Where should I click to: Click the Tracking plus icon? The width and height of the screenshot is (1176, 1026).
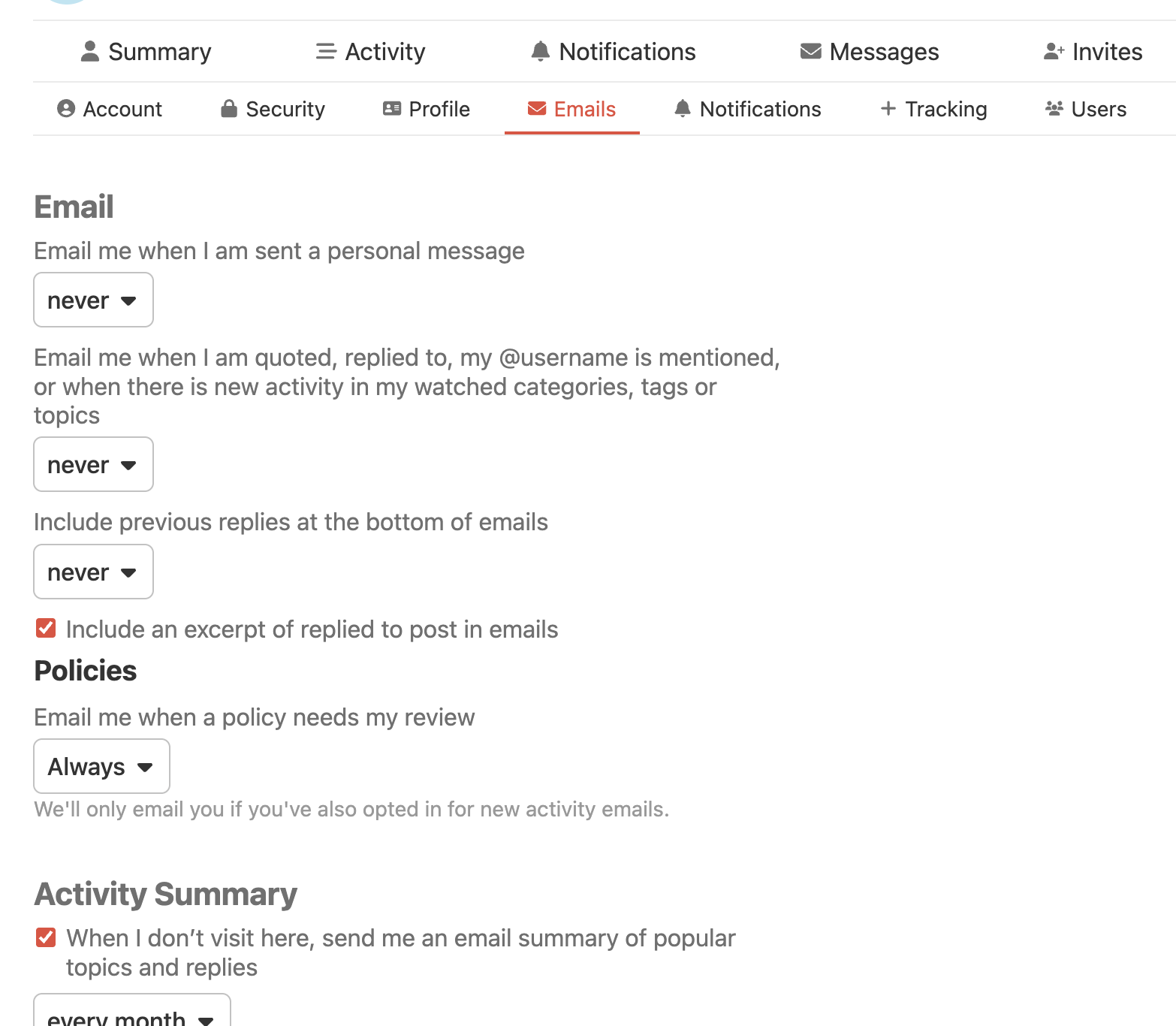pos(888,108)
